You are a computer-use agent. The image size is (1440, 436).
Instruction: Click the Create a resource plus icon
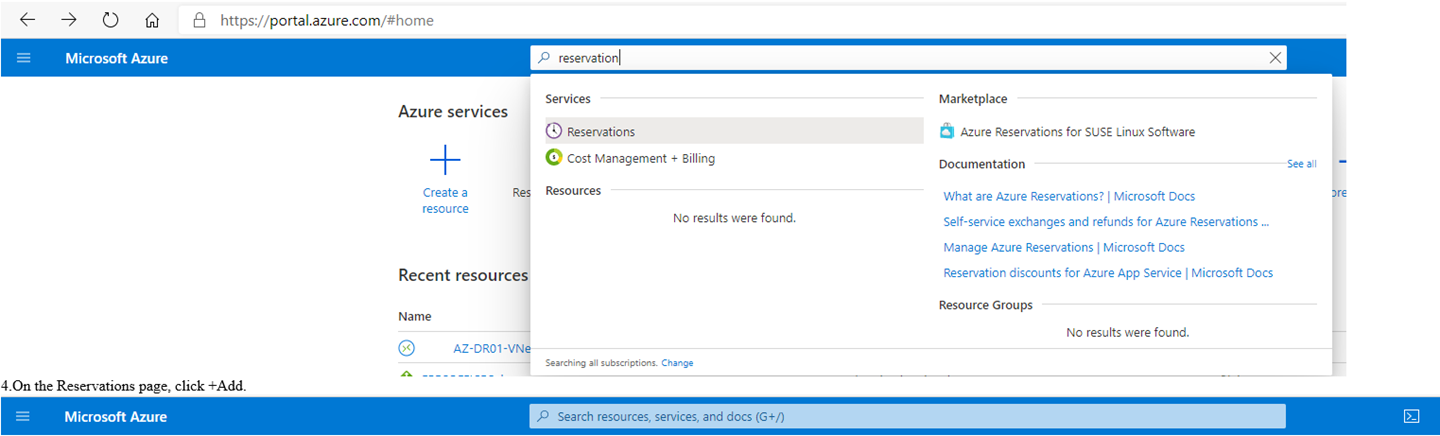coord(445,160)
